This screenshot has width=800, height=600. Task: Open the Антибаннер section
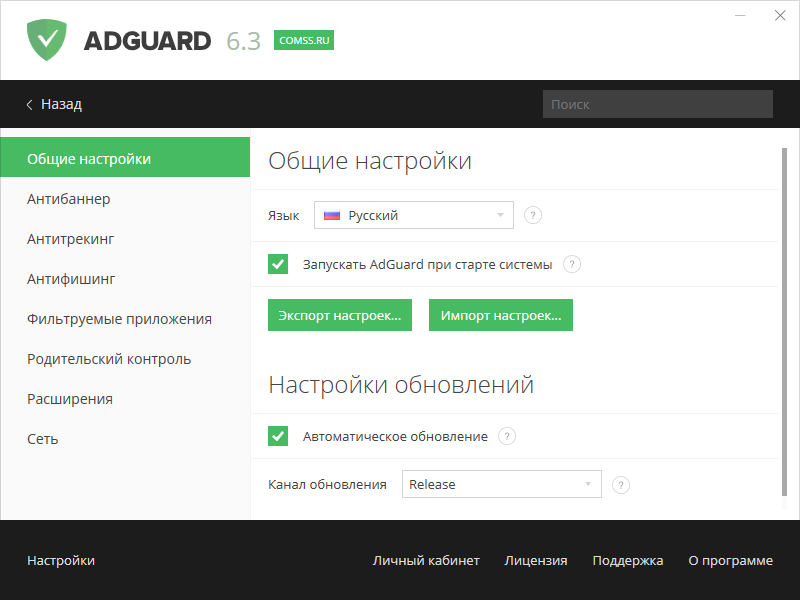tap(125, 199)
